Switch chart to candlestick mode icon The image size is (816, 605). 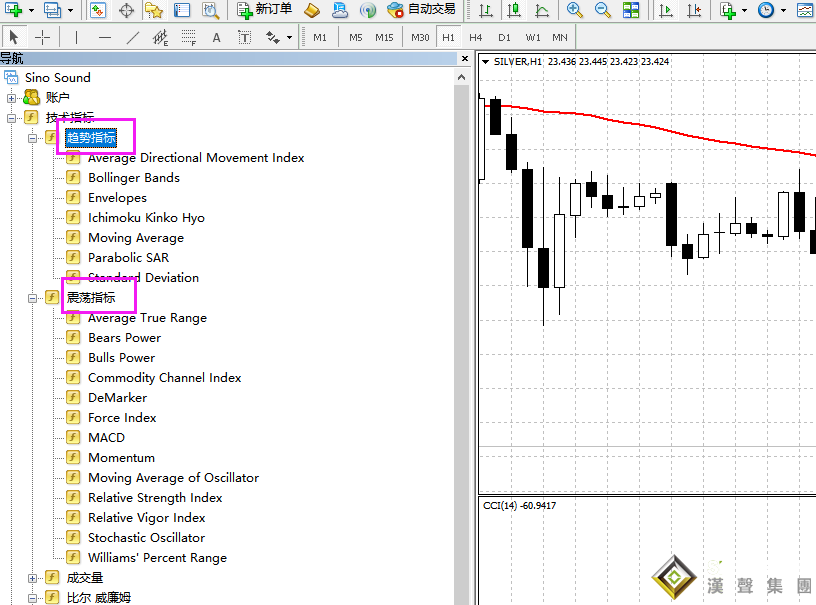pyautogui.click(x=513, y=10)
